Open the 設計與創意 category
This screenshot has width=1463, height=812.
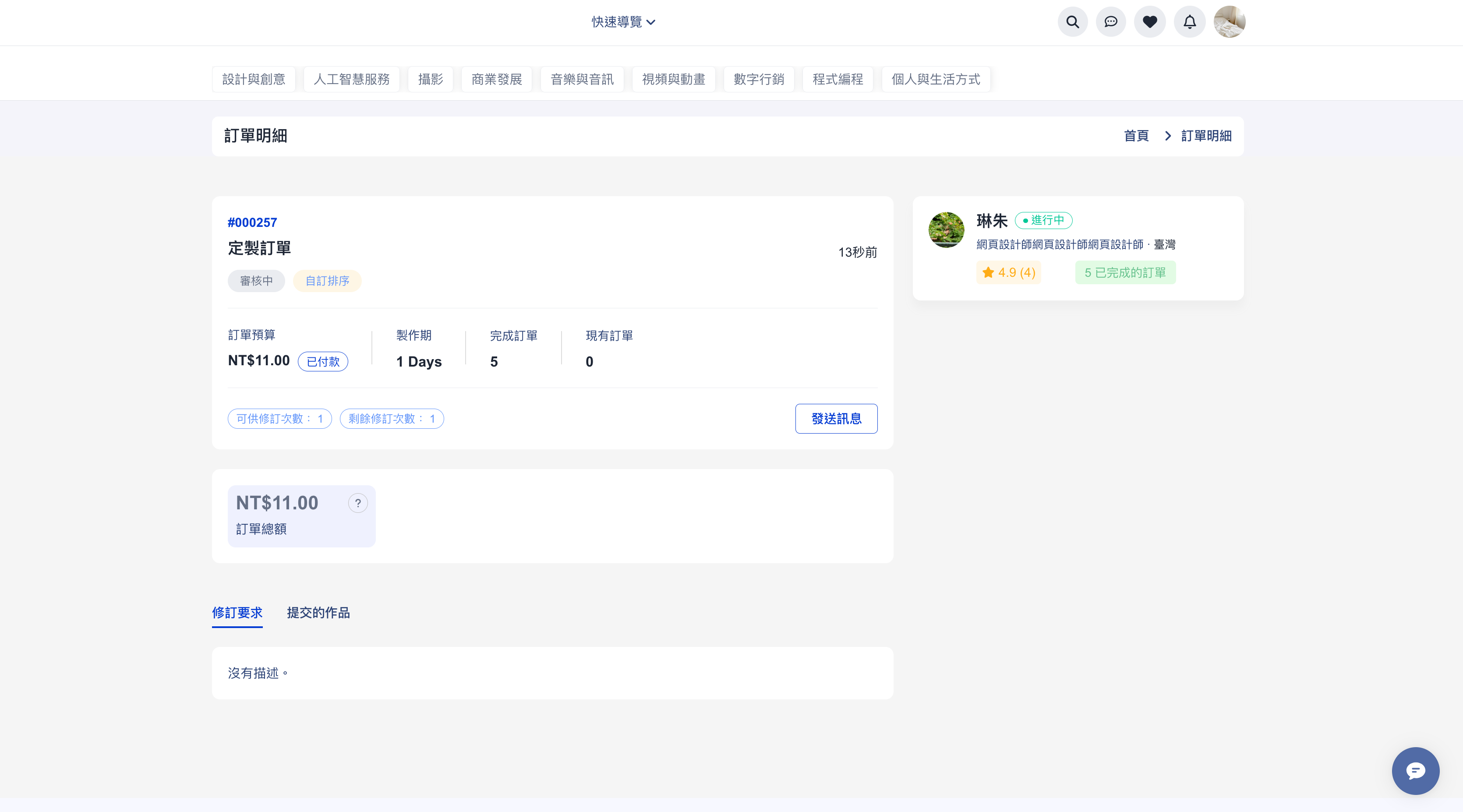(253, 80)
